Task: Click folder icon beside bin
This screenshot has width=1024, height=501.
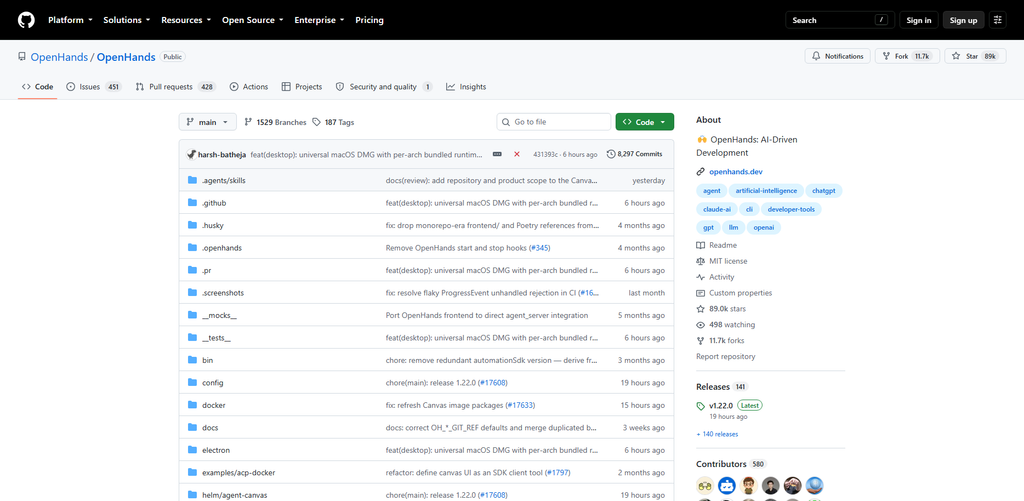Action: (192, 359)
